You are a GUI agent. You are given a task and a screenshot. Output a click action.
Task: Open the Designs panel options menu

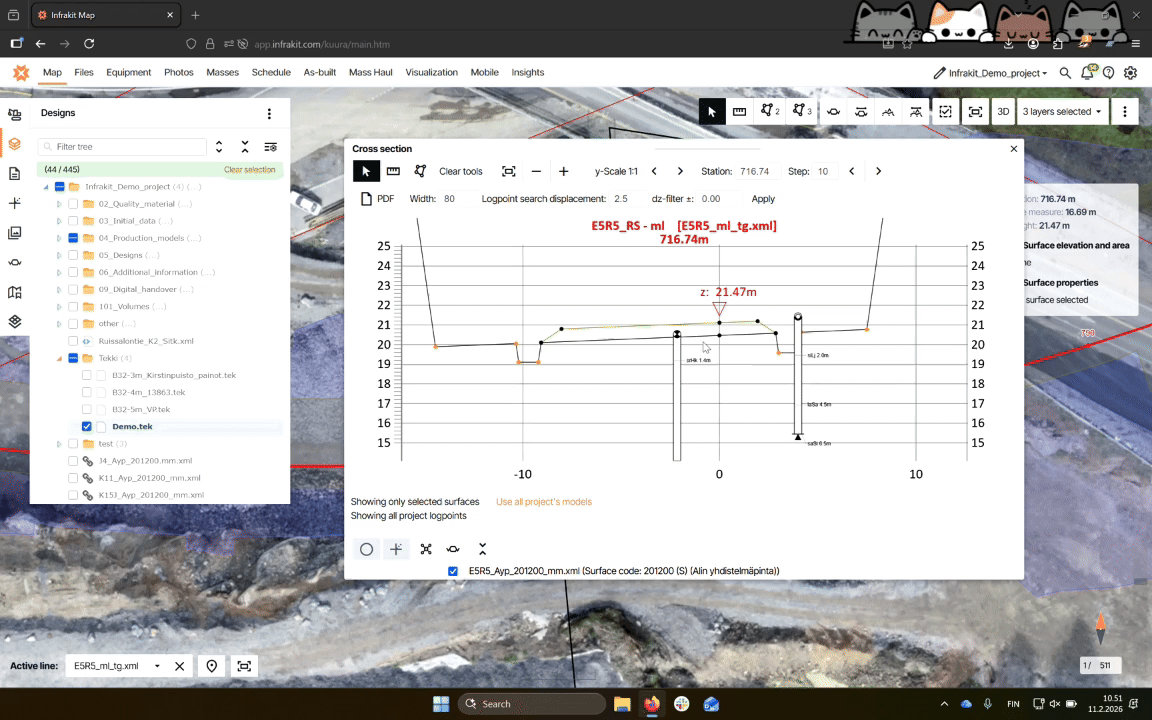(x=269, y=113)
